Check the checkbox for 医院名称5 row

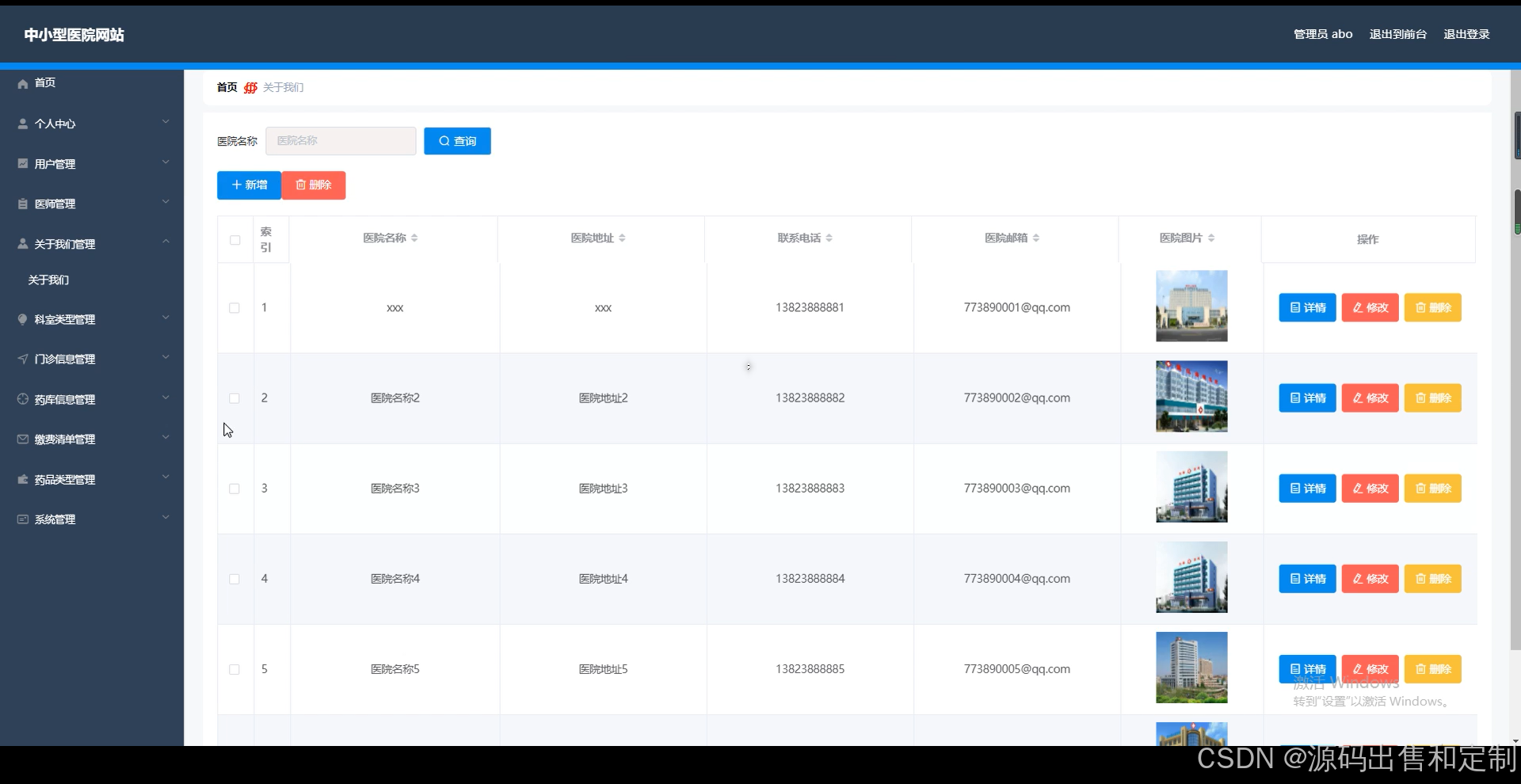pyautogui.click(x=234, y=669)
